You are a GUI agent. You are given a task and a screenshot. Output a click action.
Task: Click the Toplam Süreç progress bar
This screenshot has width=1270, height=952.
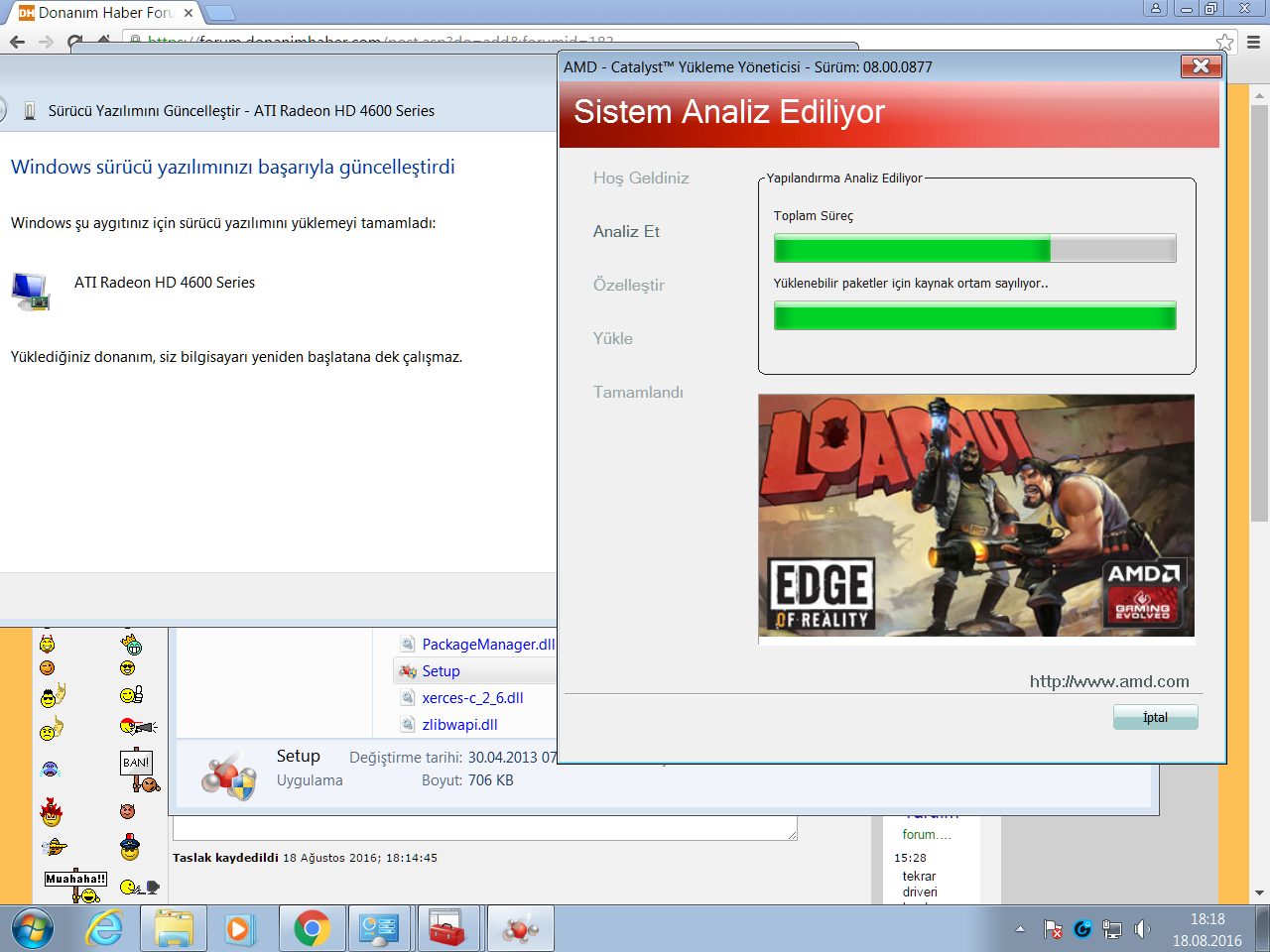coord(974,248)
